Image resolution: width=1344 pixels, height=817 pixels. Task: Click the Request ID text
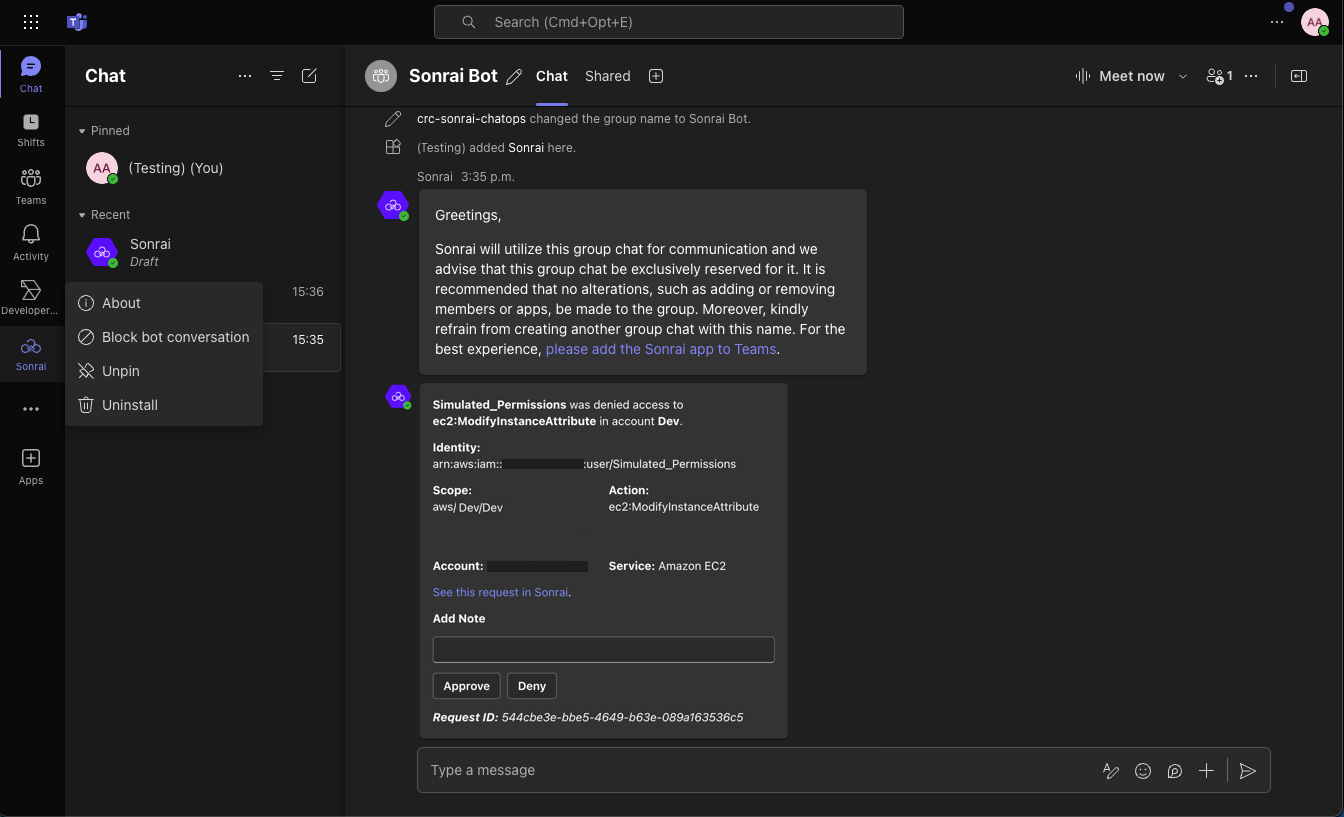588,717
